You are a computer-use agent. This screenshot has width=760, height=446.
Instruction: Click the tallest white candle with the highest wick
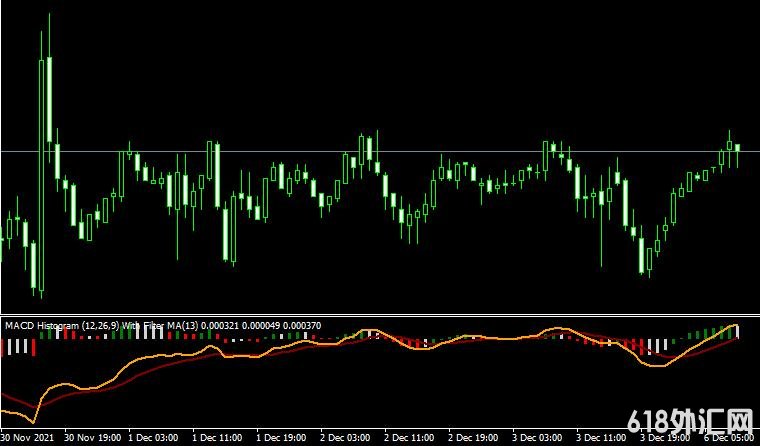(49, 99)
